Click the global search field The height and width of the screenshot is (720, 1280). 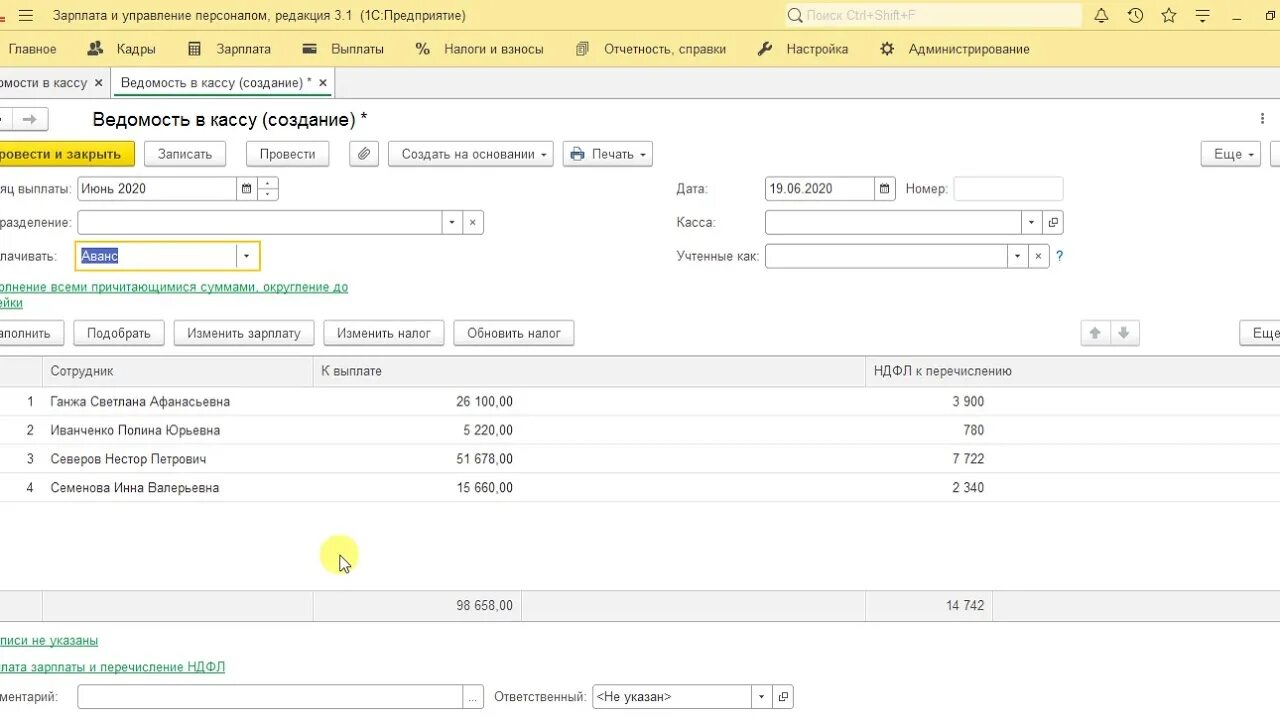coord(932,16)
